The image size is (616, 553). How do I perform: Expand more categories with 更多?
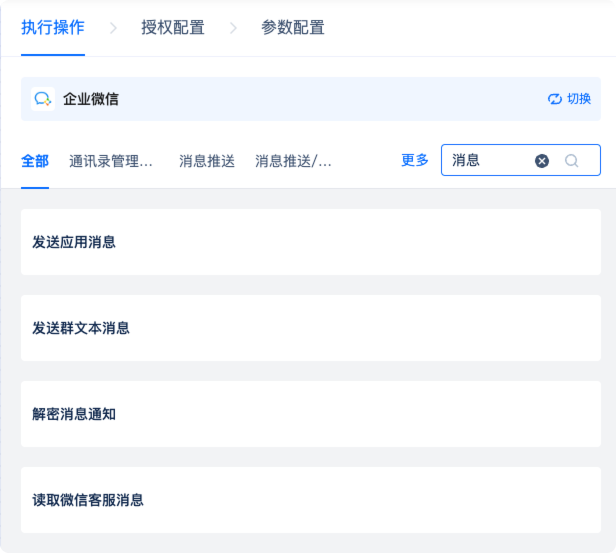click(x=414, y=160)
